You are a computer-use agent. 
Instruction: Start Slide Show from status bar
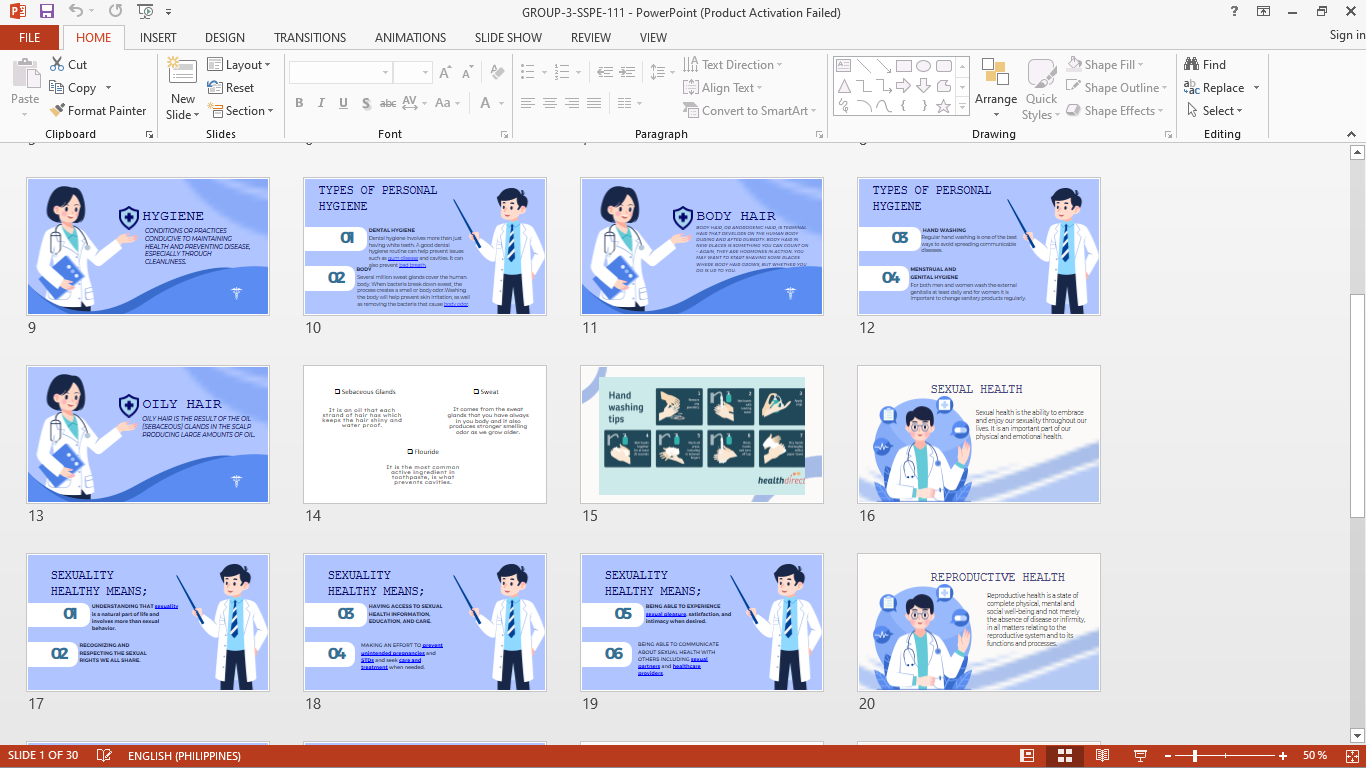[1139, 755]
